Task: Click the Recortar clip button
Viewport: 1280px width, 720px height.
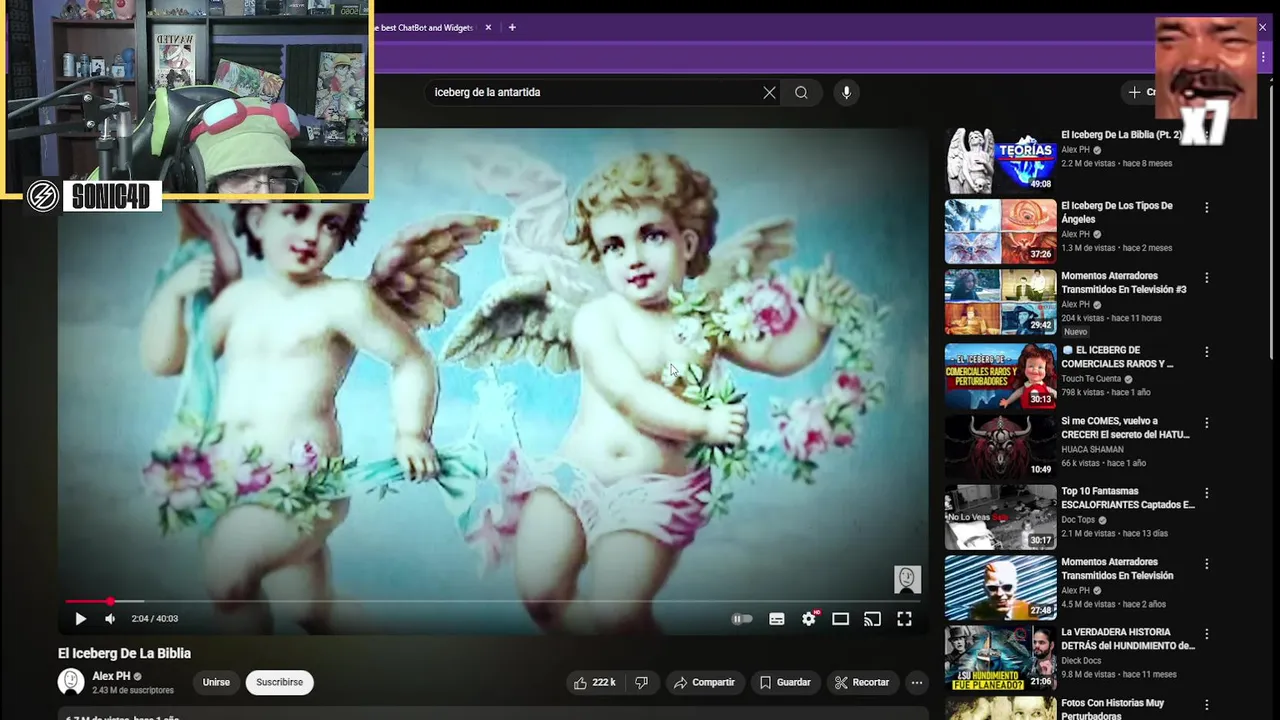Action: click(862, 683)
